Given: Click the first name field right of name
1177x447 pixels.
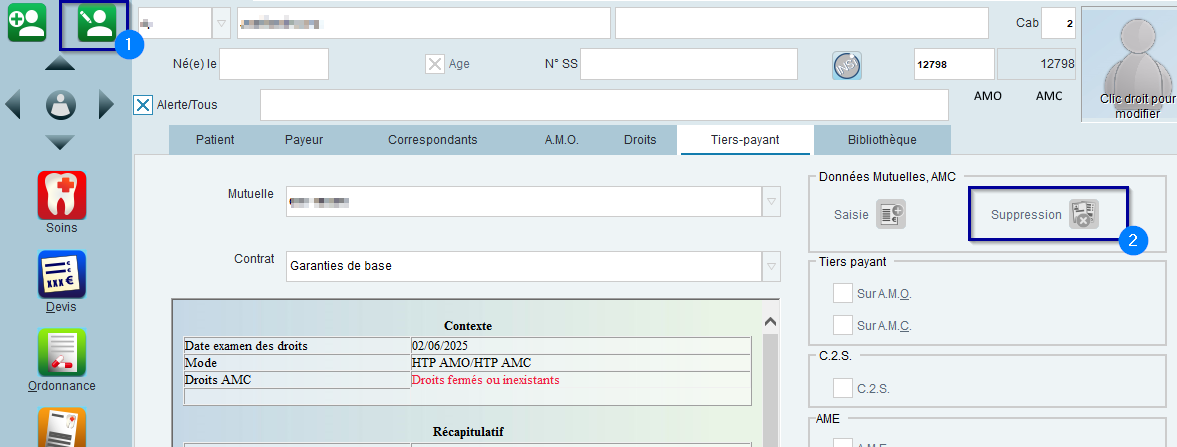Looking at the screenshot, I should coord(802,23).
